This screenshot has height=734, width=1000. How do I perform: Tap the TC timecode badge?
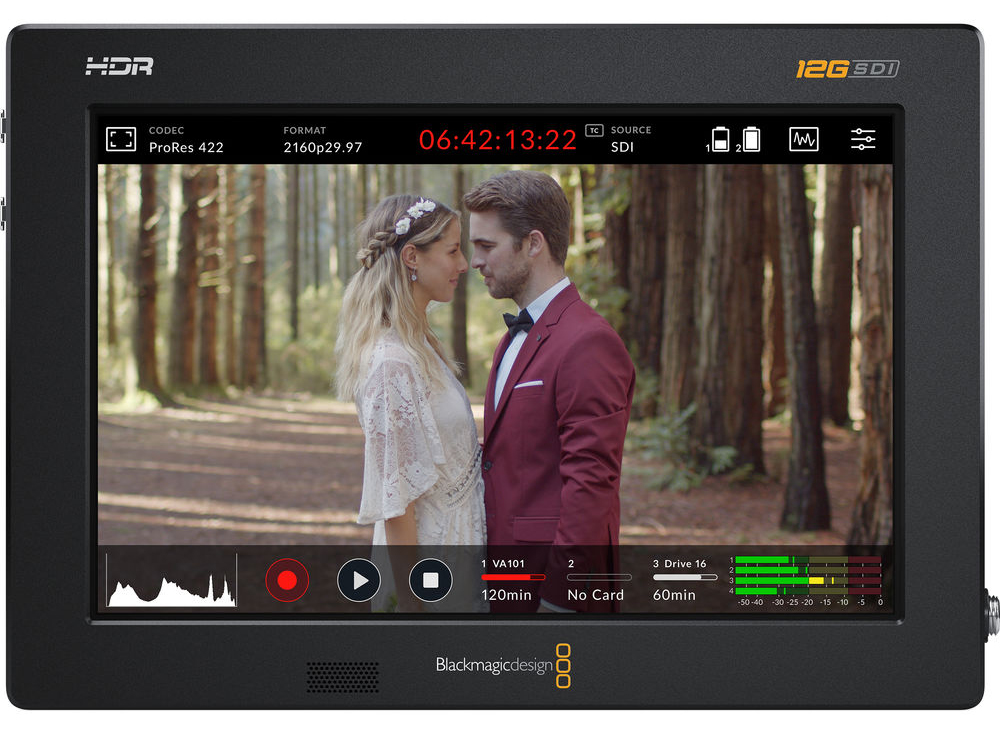[x=594, y=131]
